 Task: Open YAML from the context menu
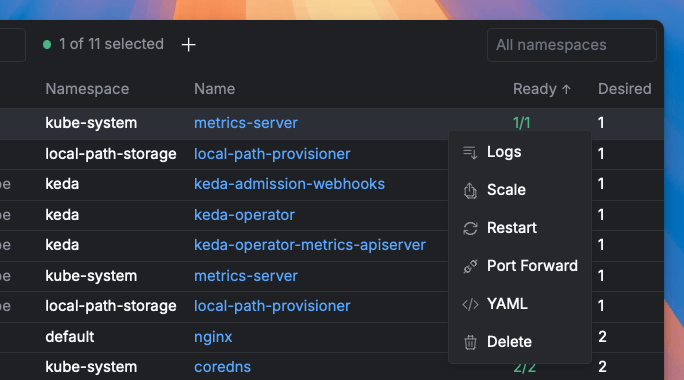pyautogui.click(x=520, y=304)
